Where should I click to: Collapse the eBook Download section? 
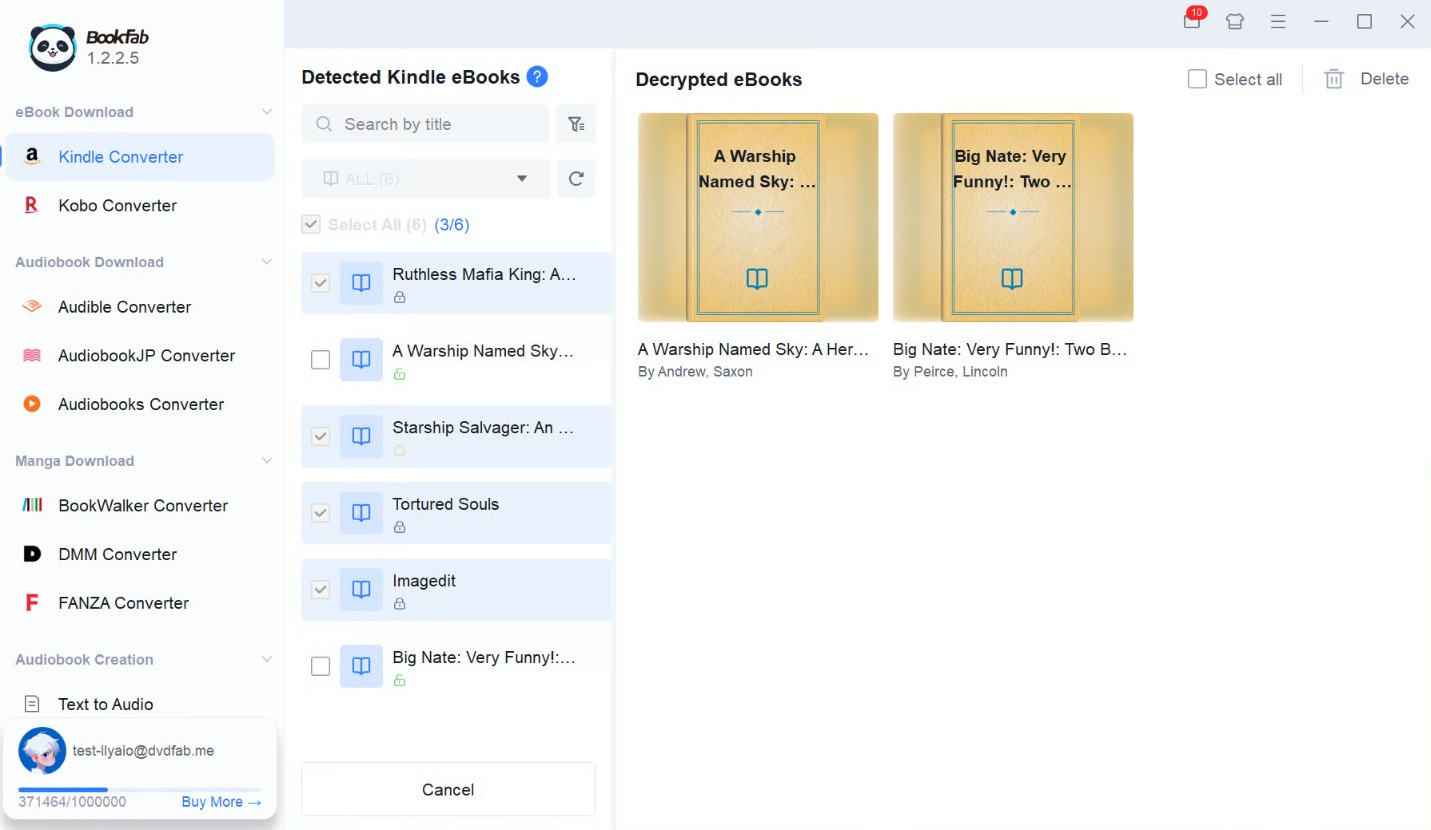[x=267, y=111]
